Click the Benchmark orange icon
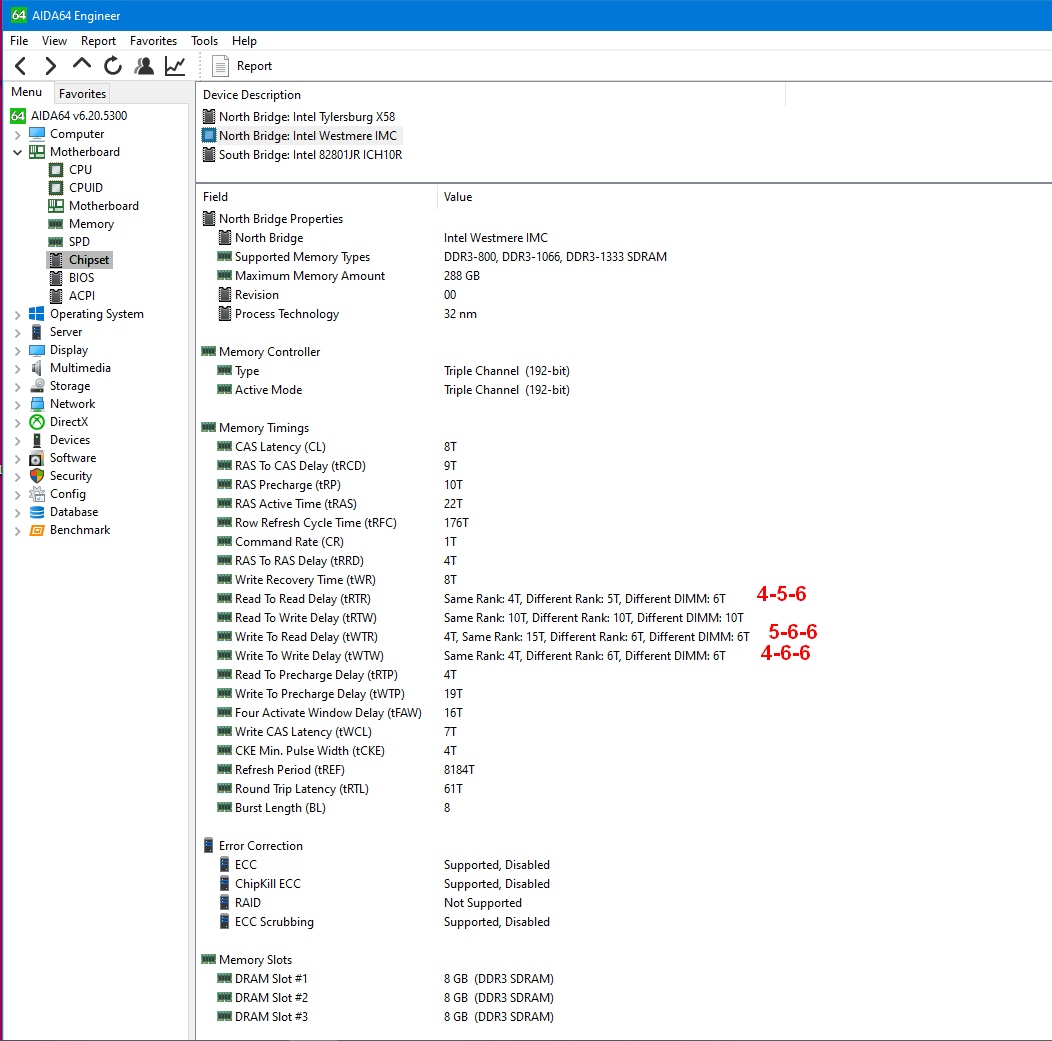The width and height of the screenshot is (1052, 1041). tap(37, 530)
